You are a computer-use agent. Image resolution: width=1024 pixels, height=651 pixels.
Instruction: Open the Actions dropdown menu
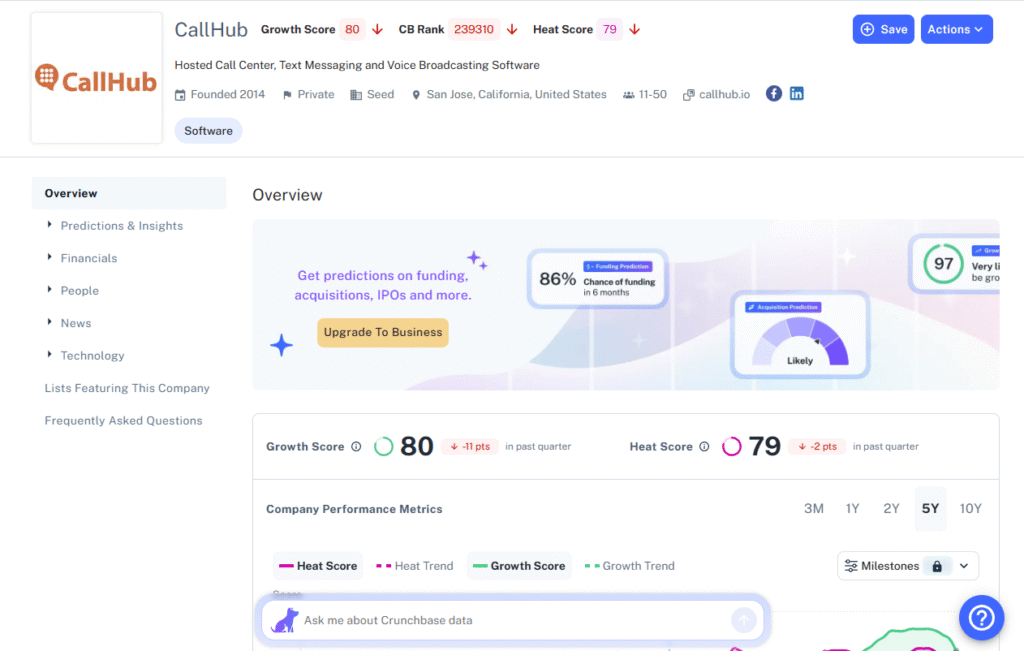[x=956, y=29]
